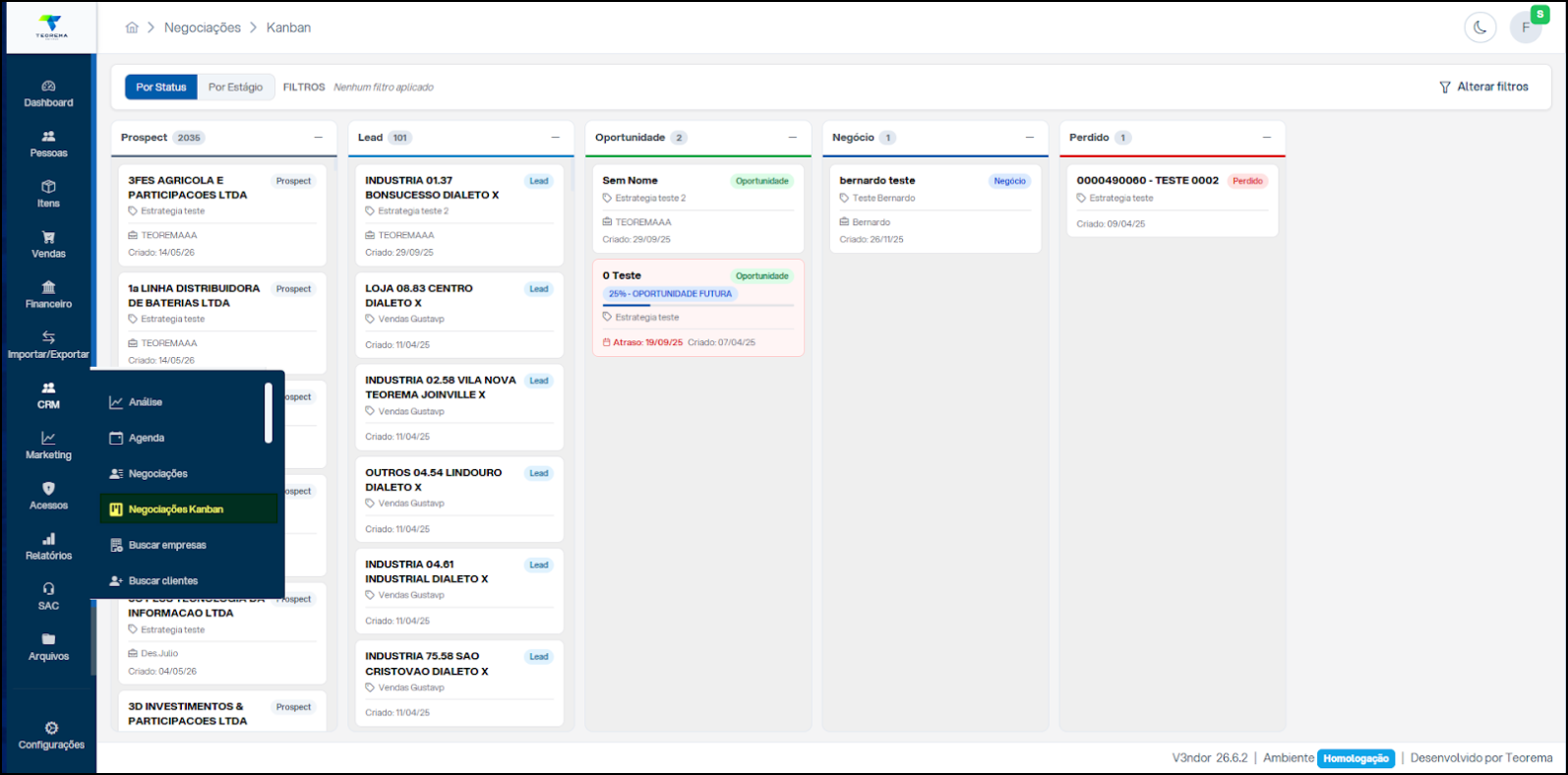This screenshot has width=1568, height=775.
Task: Open Arquivos folder icon
Action: (48, 639)
